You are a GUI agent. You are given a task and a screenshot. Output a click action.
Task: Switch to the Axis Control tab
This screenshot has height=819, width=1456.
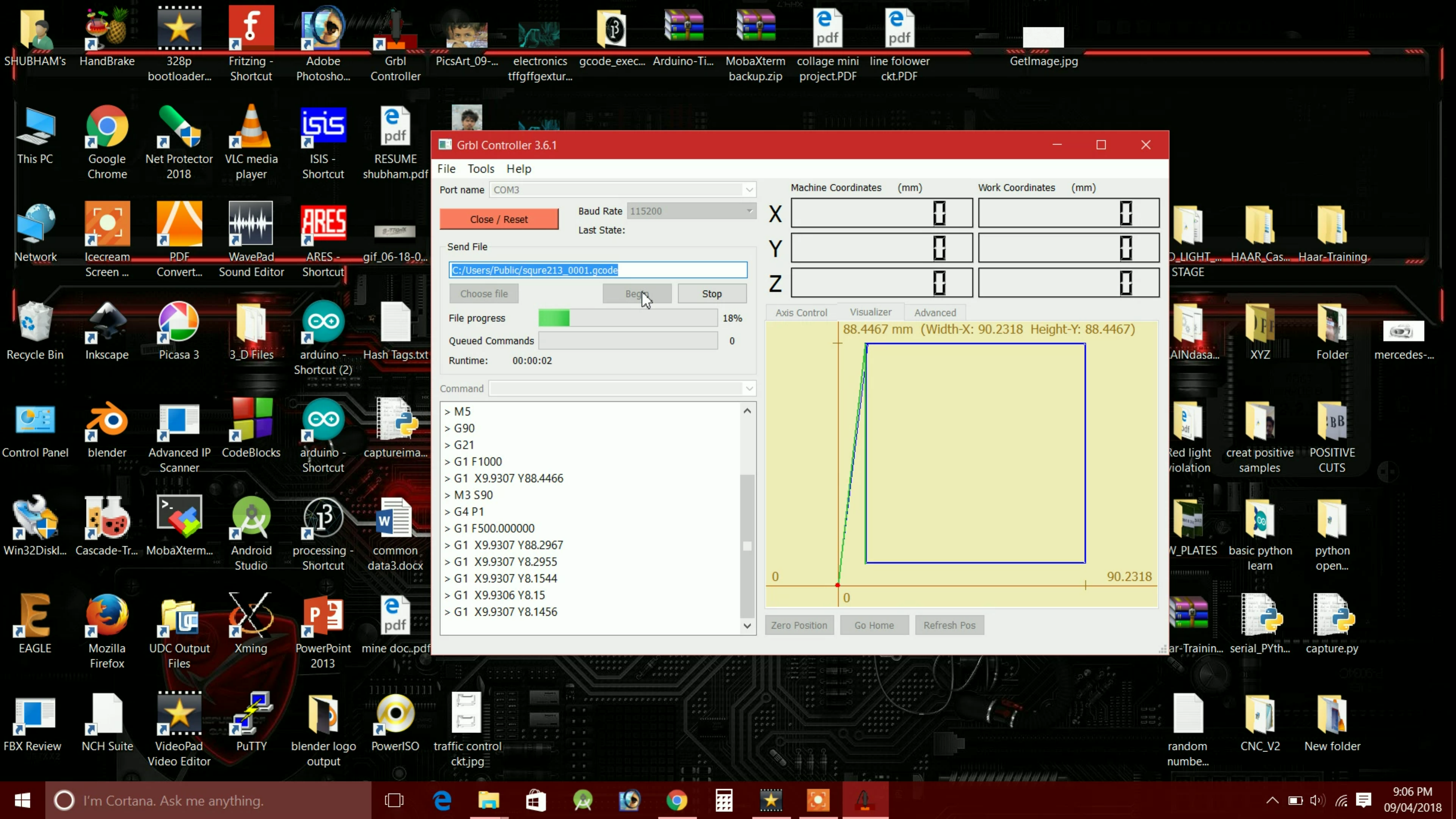pyautogui.click(x=801, y=312)
